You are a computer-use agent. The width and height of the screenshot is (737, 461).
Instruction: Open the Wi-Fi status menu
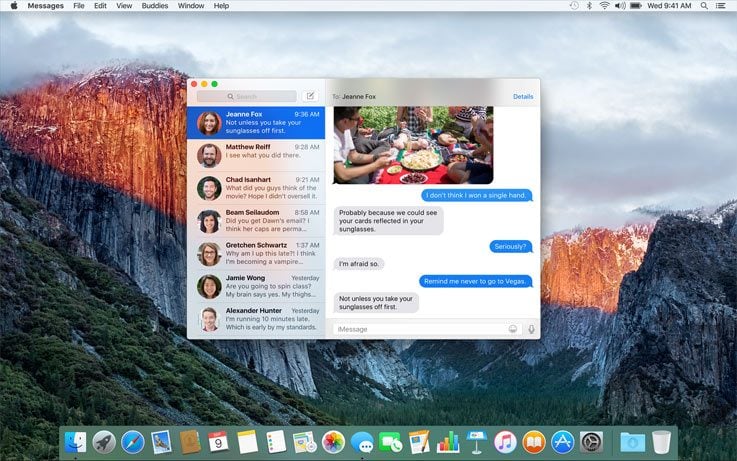[604, 6]
